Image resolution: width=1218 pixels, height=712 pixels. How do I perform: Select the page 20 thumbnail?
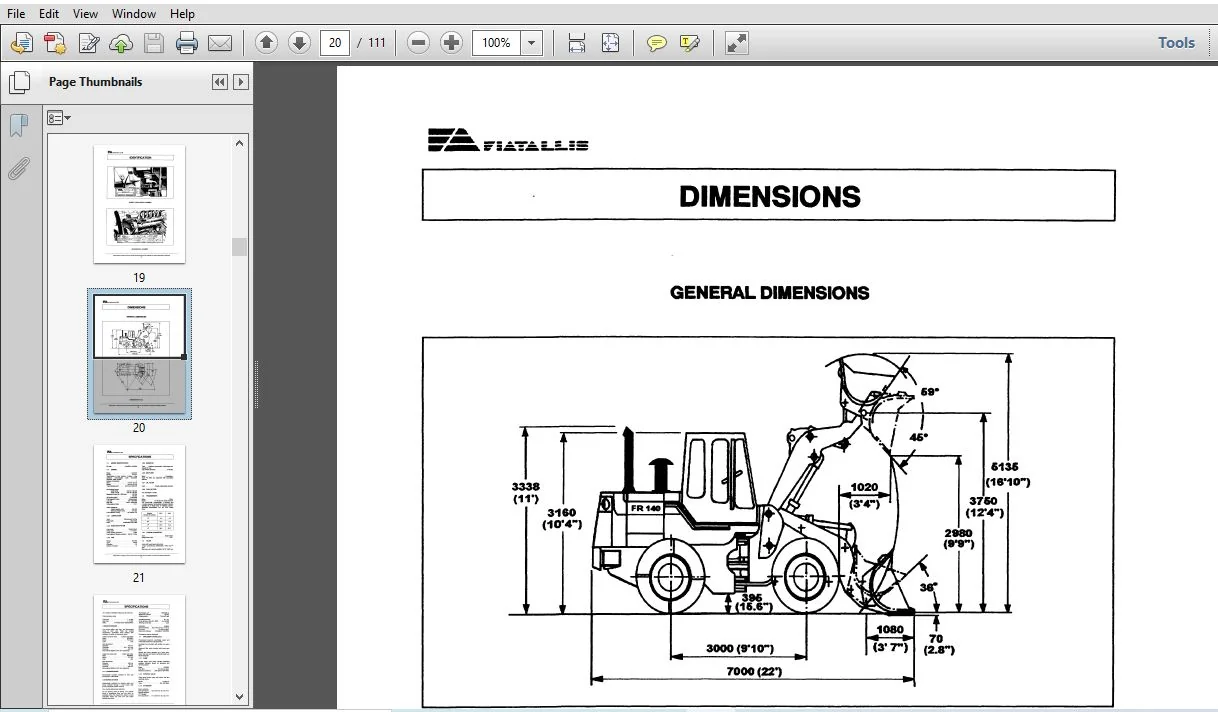click(x=139, y=354)
